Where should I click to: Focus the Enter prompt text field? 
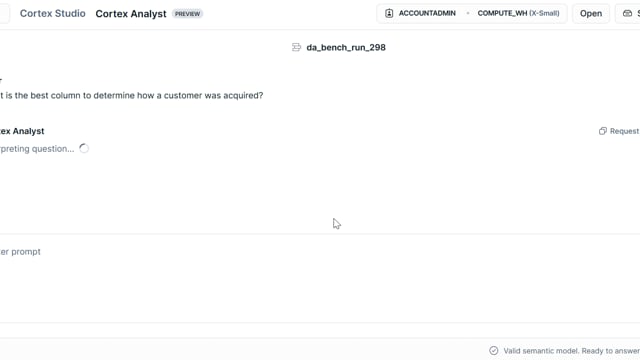tap(320, 278)
